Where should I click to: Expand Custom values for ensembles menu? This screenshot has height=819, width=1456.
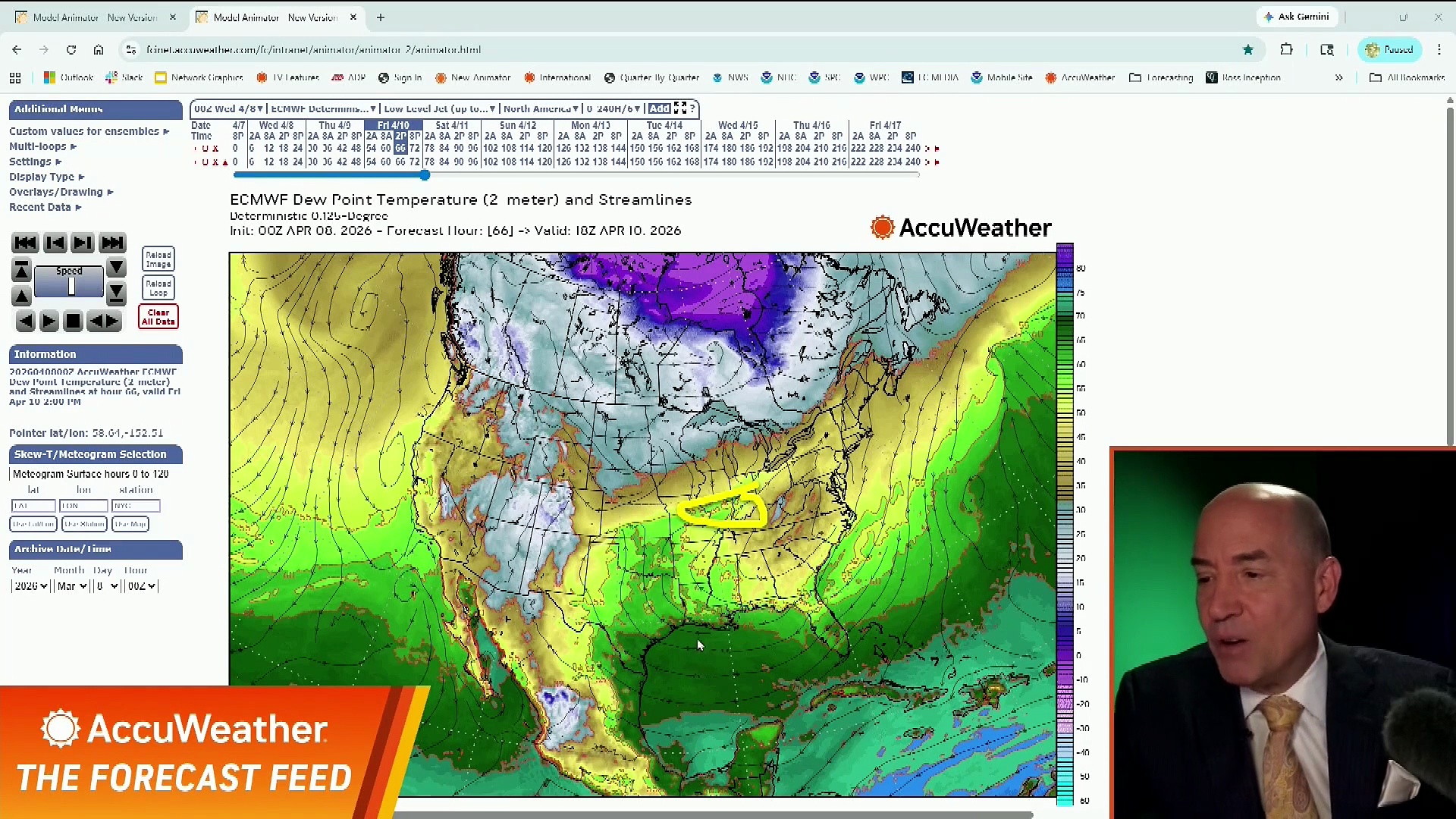coord(89,131)
